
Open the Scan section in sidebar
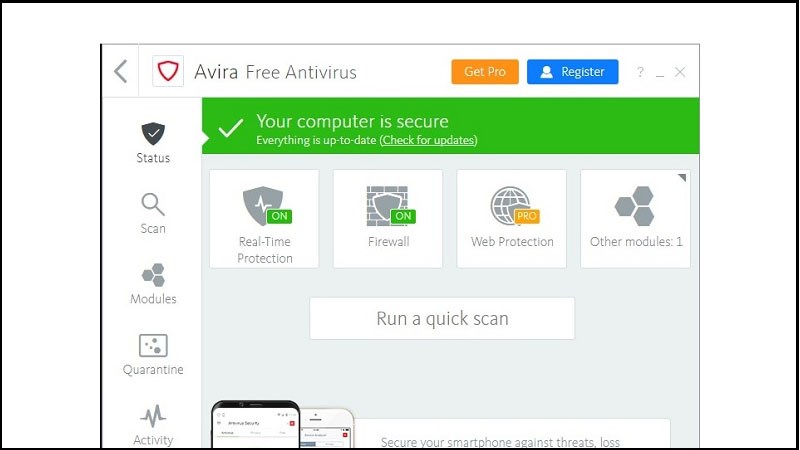click(x=153, y=214)
